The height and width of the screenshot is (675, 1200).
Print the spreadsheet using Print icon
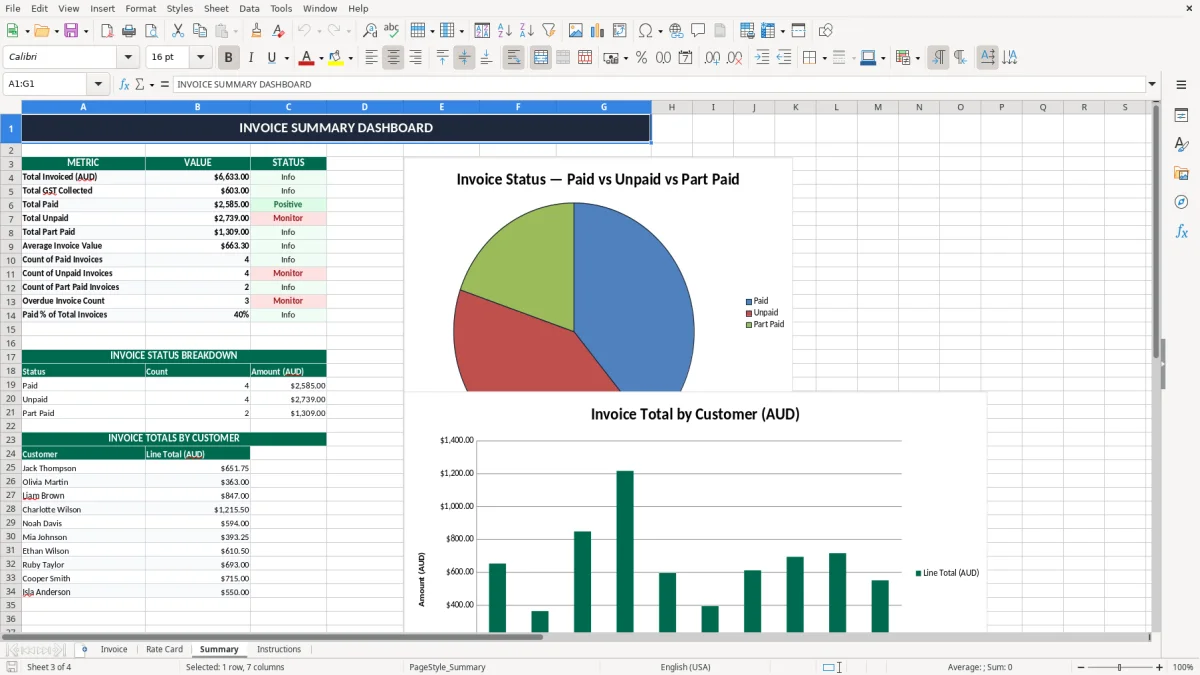[129, 31]
